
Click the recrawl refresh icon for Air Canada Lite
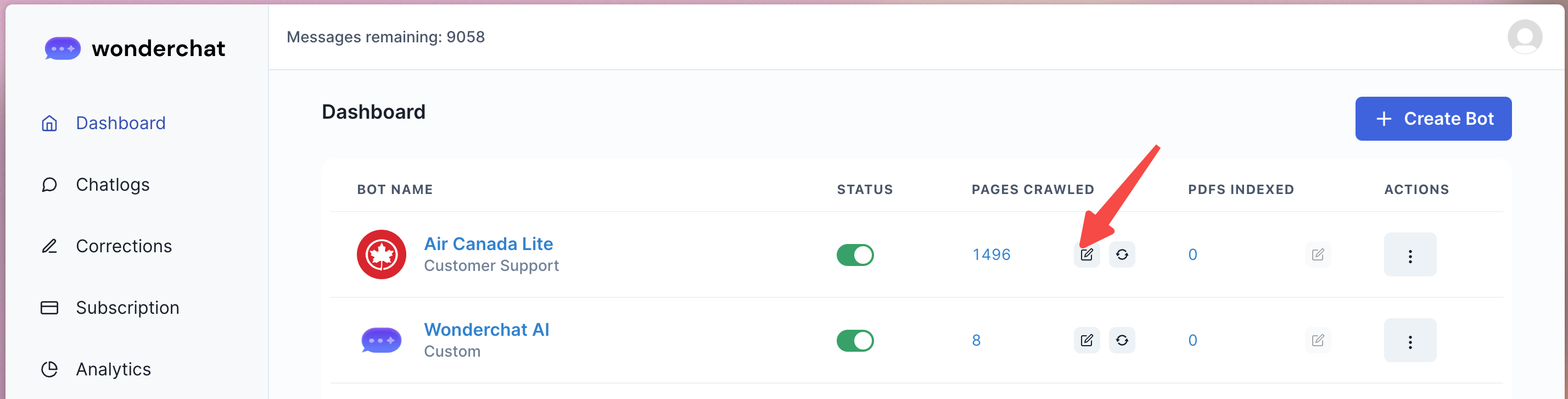[x=1122, y=254]
